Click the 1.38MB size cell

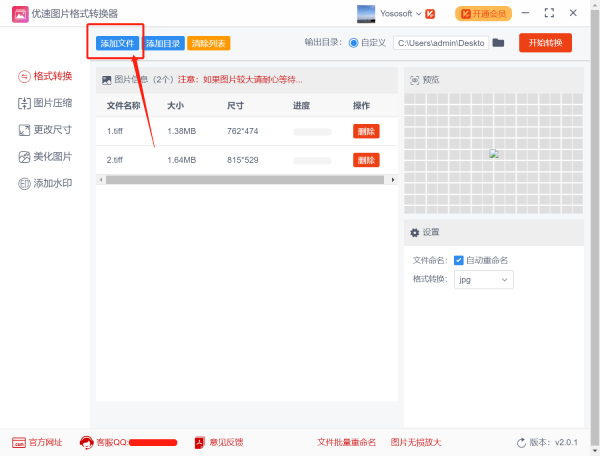point(181,131)
